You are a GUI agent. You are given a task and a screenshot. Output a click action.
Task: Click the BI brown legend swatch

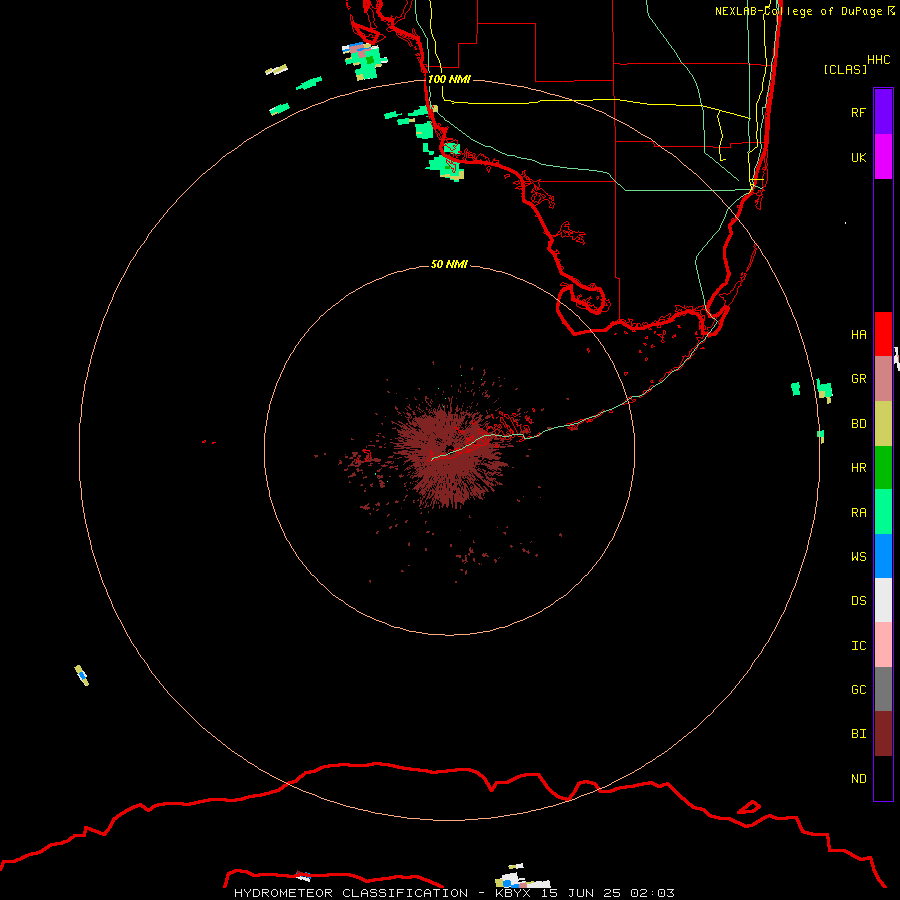point(883,734)
